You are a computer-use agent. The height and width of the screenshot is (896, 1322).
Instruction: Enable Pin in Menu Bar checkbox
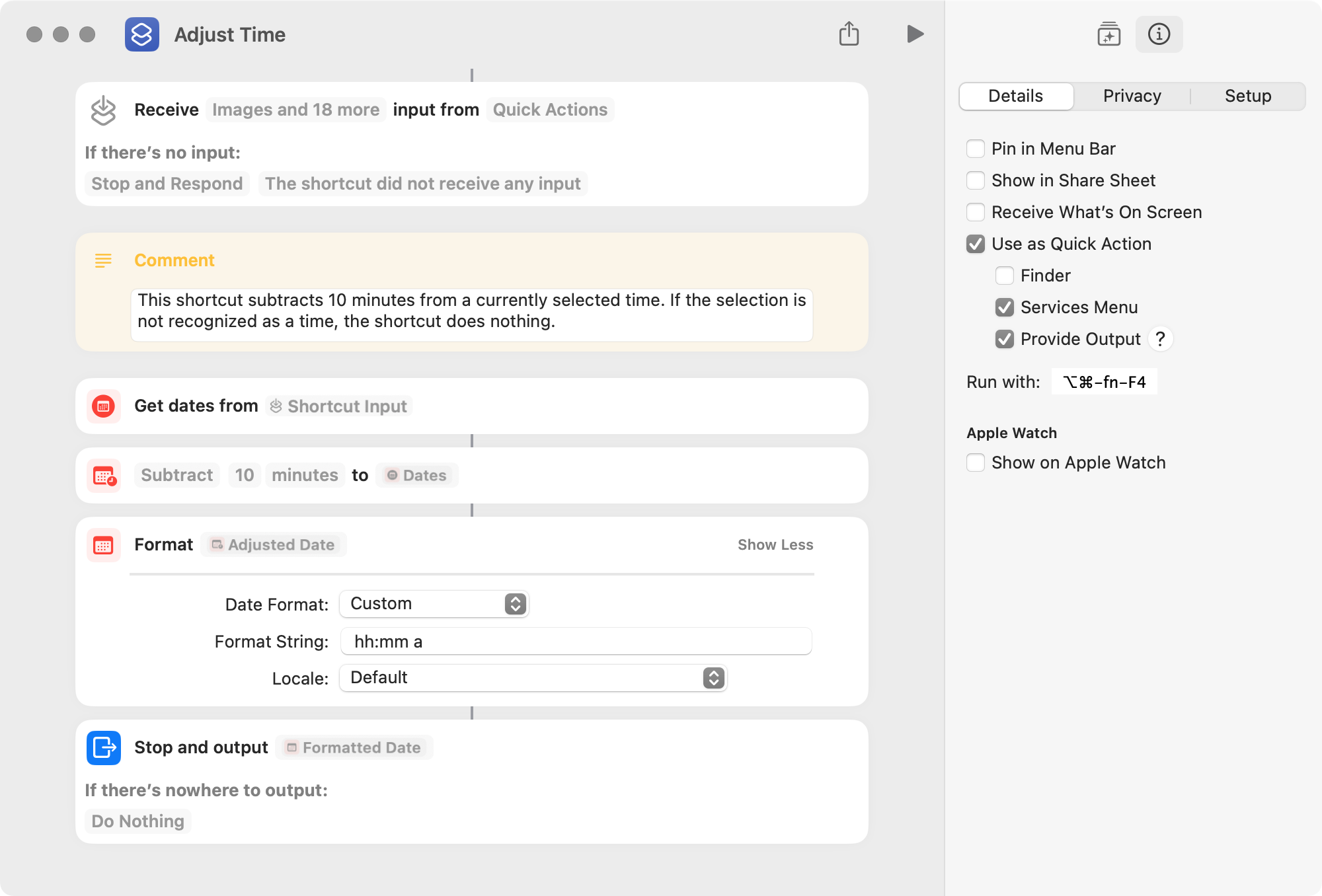976,149
